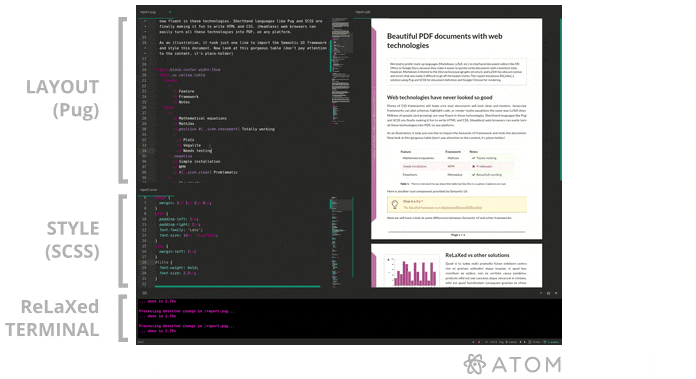The image size is (696, 379).
Task: Close the terminal panel with its X icon
Action: [x=556, y=293]
